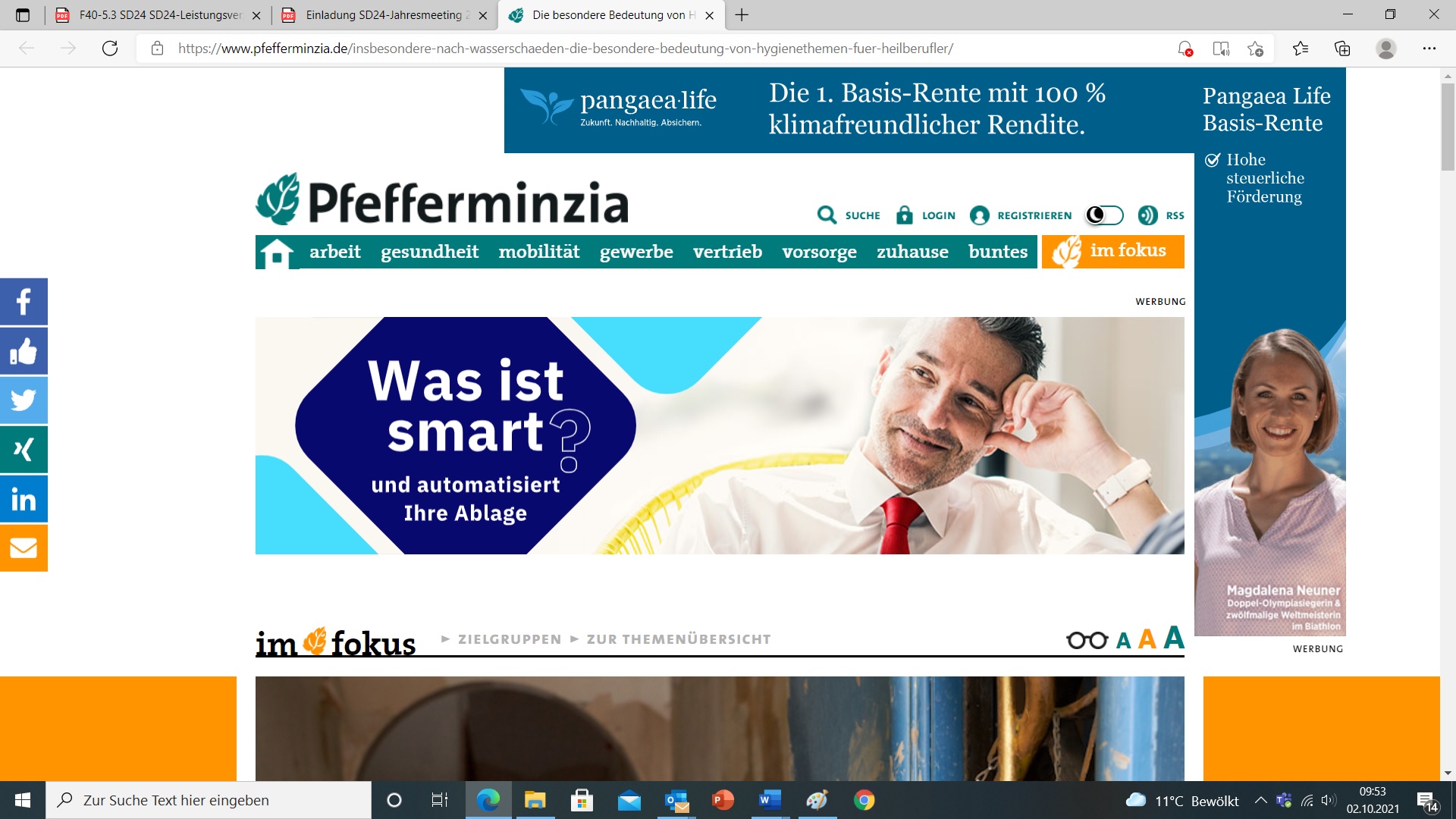The height and width of the screenshot is (819, 1456).
Task: Open the gesundheit menu item
Action: click(429, 252)
